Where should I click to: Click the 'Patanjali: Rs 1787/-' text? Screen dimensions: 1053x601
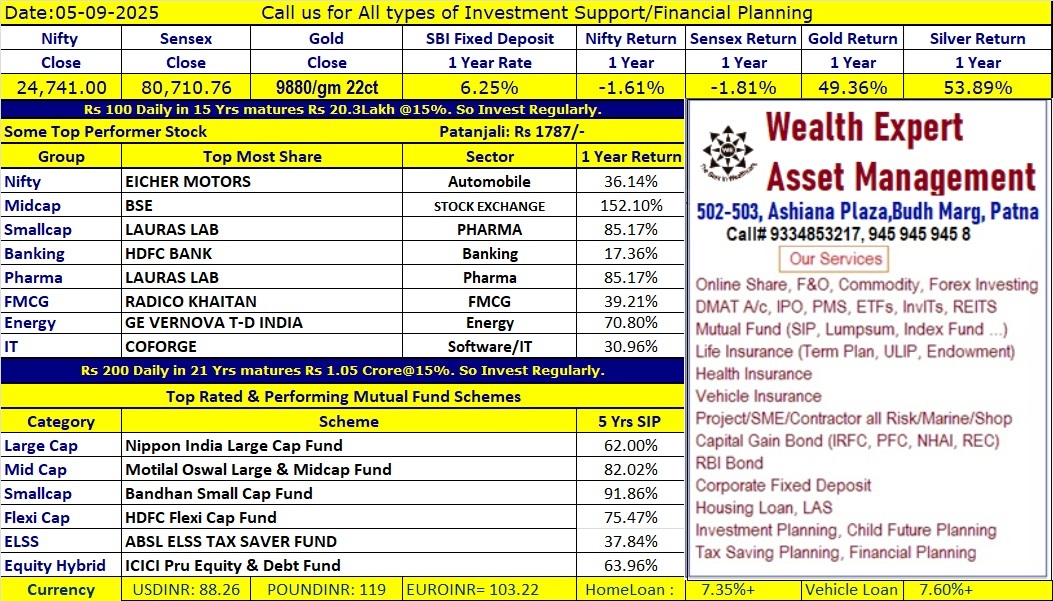(x=511, y=132)
